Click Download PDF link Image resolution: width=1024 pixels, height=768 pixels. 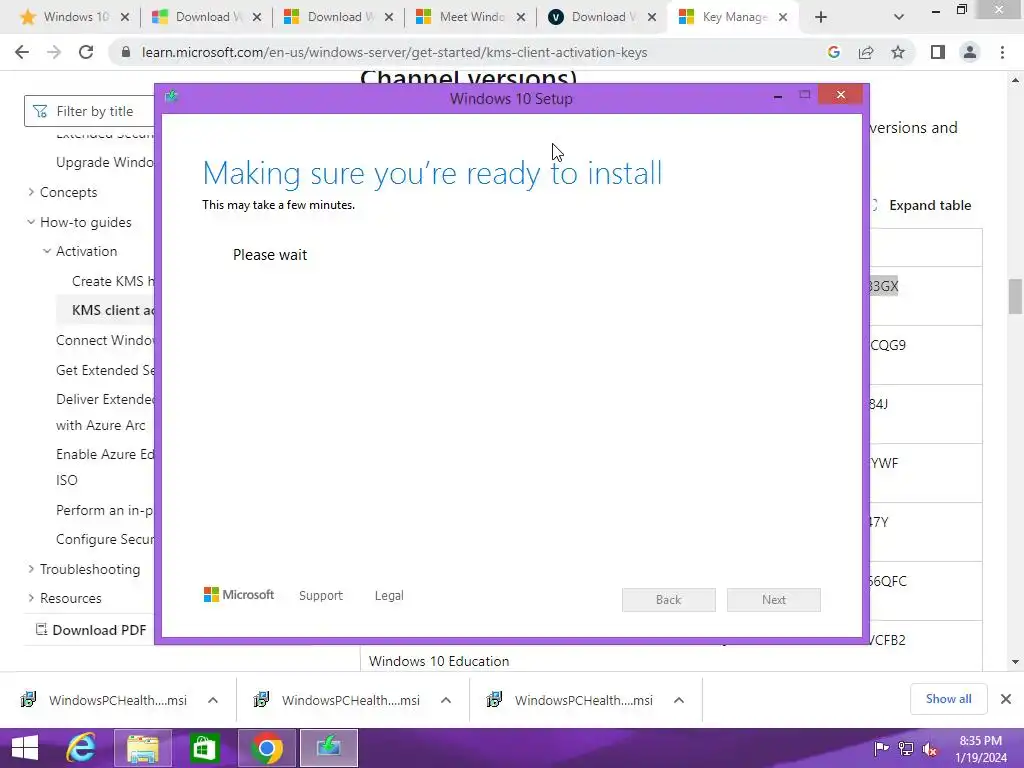(91, 630)
